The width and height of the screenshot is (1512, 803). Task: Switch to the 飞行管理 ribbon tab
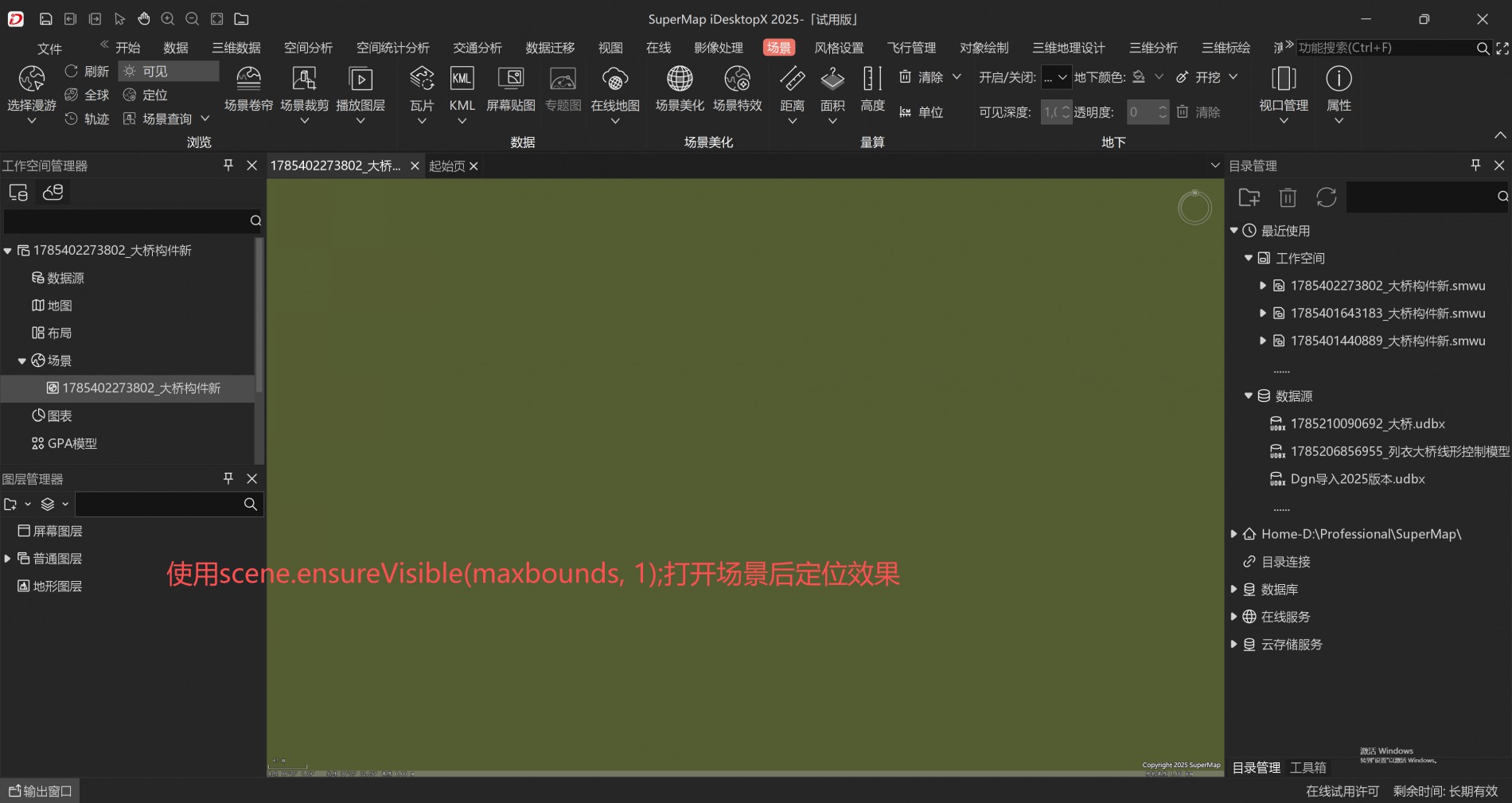tap(912, 48)
